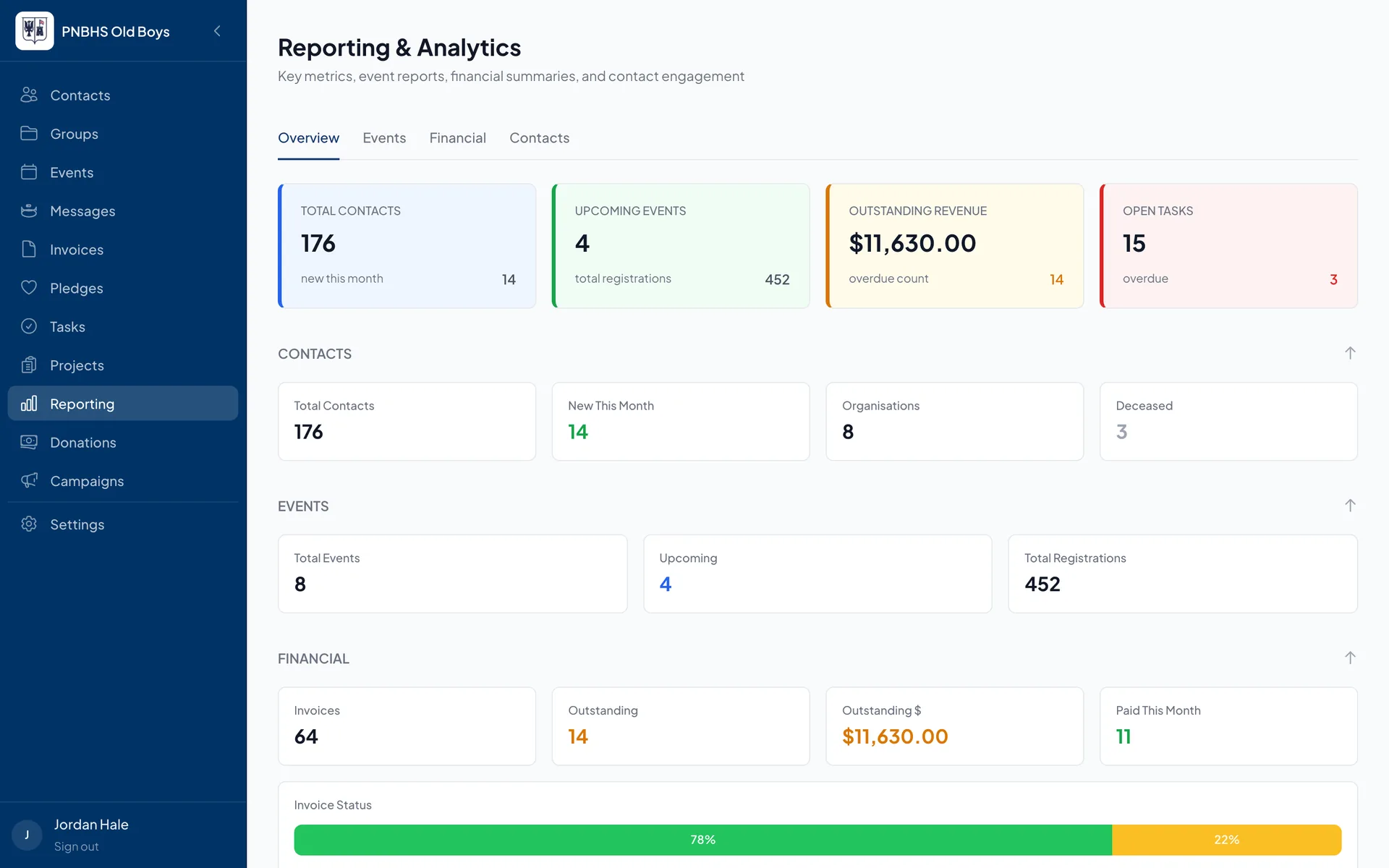Collapse the sidebar with the chevron arrow
Image resolution: width=1389 pixels, height=868 pixels.
(217, 30)
